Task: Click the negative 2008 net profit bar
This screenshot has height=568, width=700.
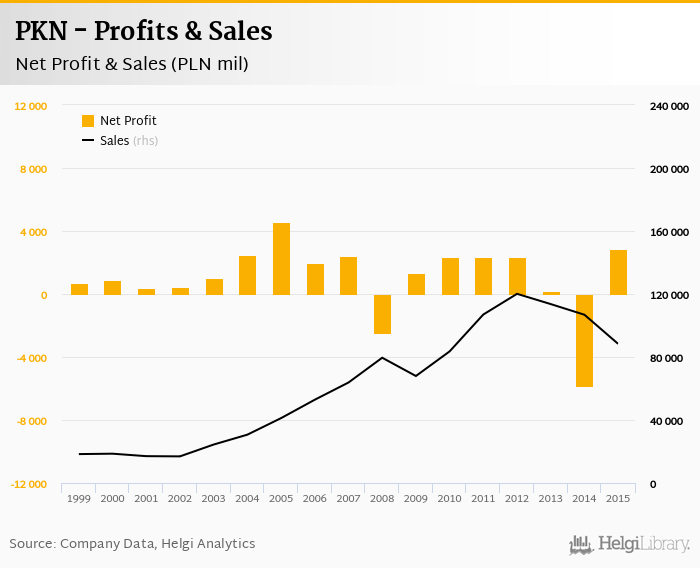Action: [x=383, y=314]
